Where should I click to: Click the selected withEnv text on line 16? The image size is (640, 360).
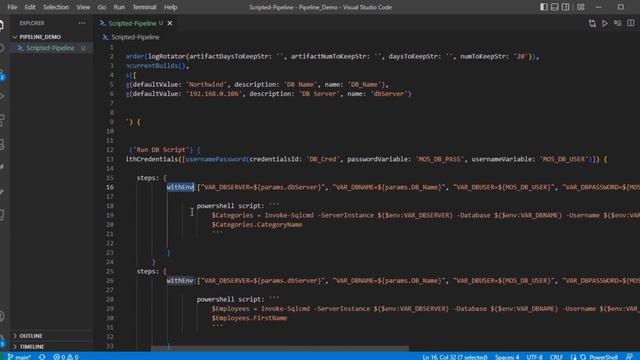(x=180, y=187)
